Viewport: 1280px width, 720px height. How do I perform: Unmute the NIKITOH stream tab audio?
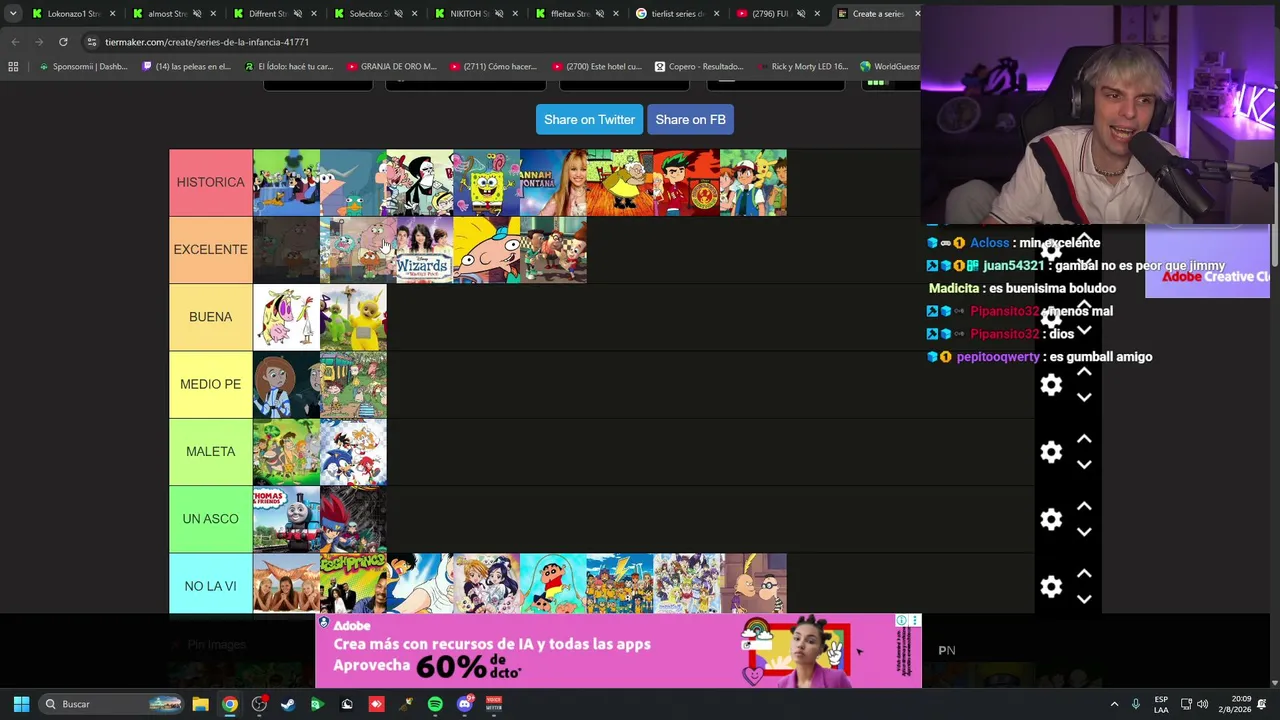click(498, 14)
